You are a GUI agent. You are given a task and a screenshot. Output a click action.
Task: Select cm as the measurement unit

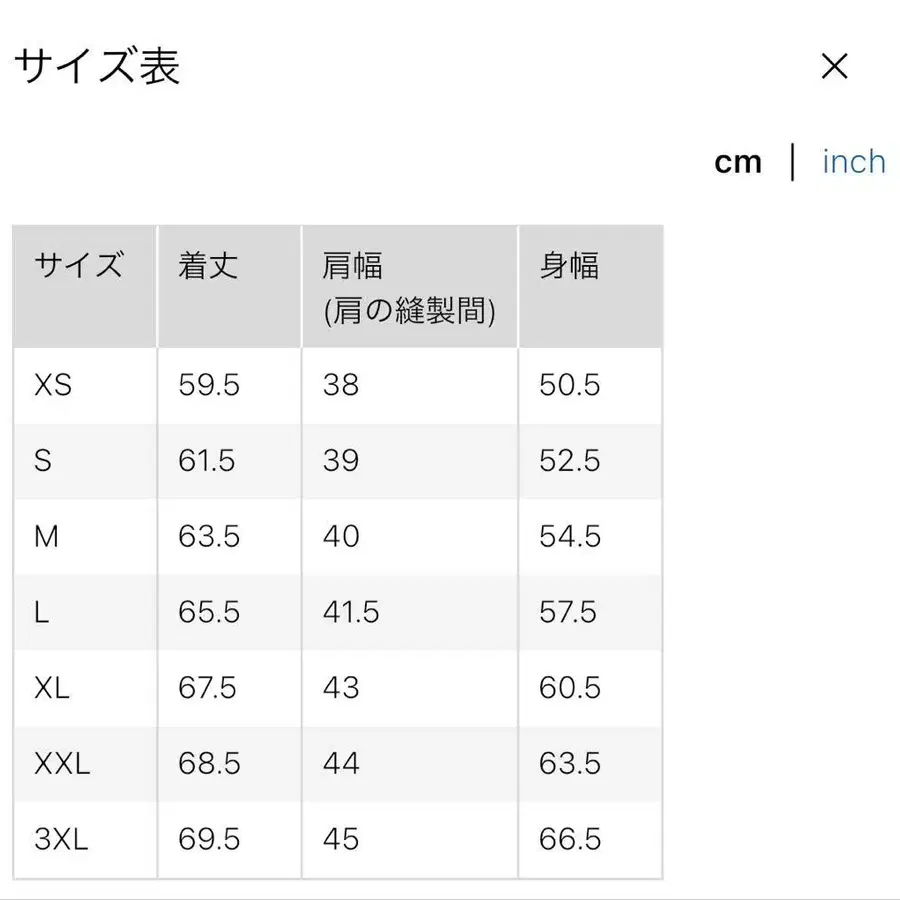point(739,161)
